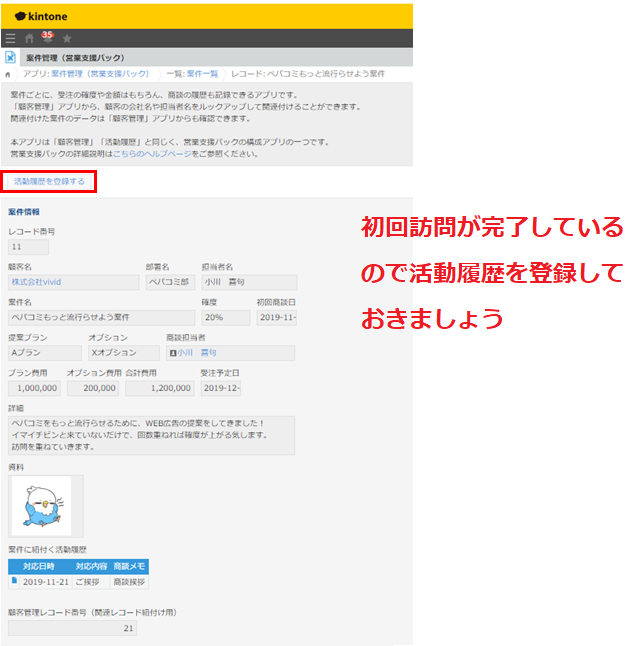Open 商談担当者 link 小川 喜句

[197, 353]
